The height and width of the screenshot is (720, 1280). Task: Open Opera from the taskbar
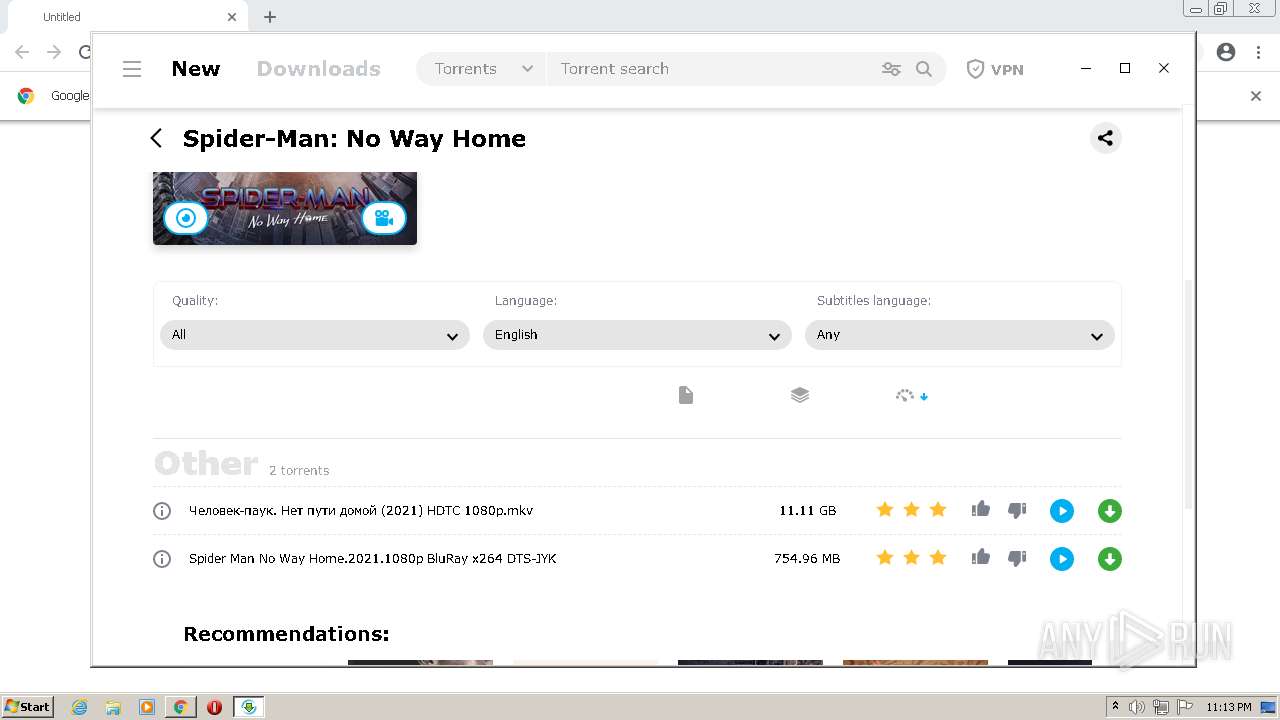(214, 707)
